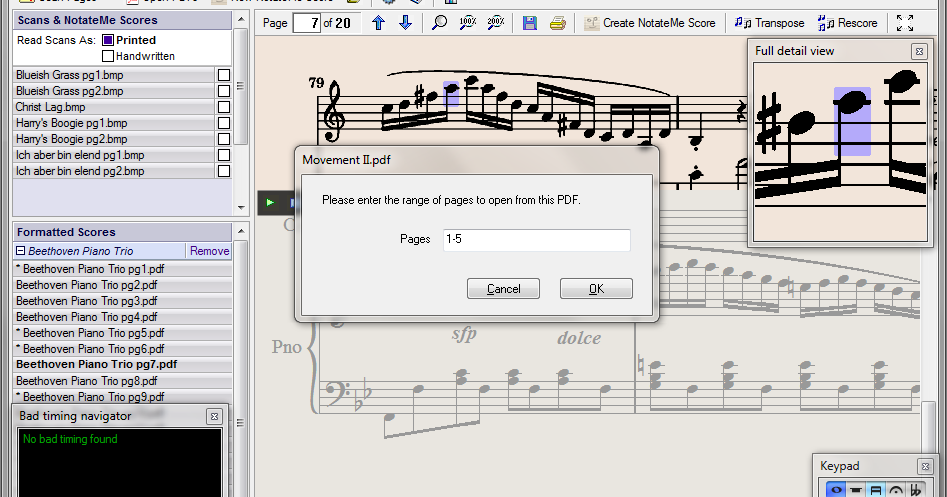Click the Scans & NotateMe Scores header

coord(123,20)
